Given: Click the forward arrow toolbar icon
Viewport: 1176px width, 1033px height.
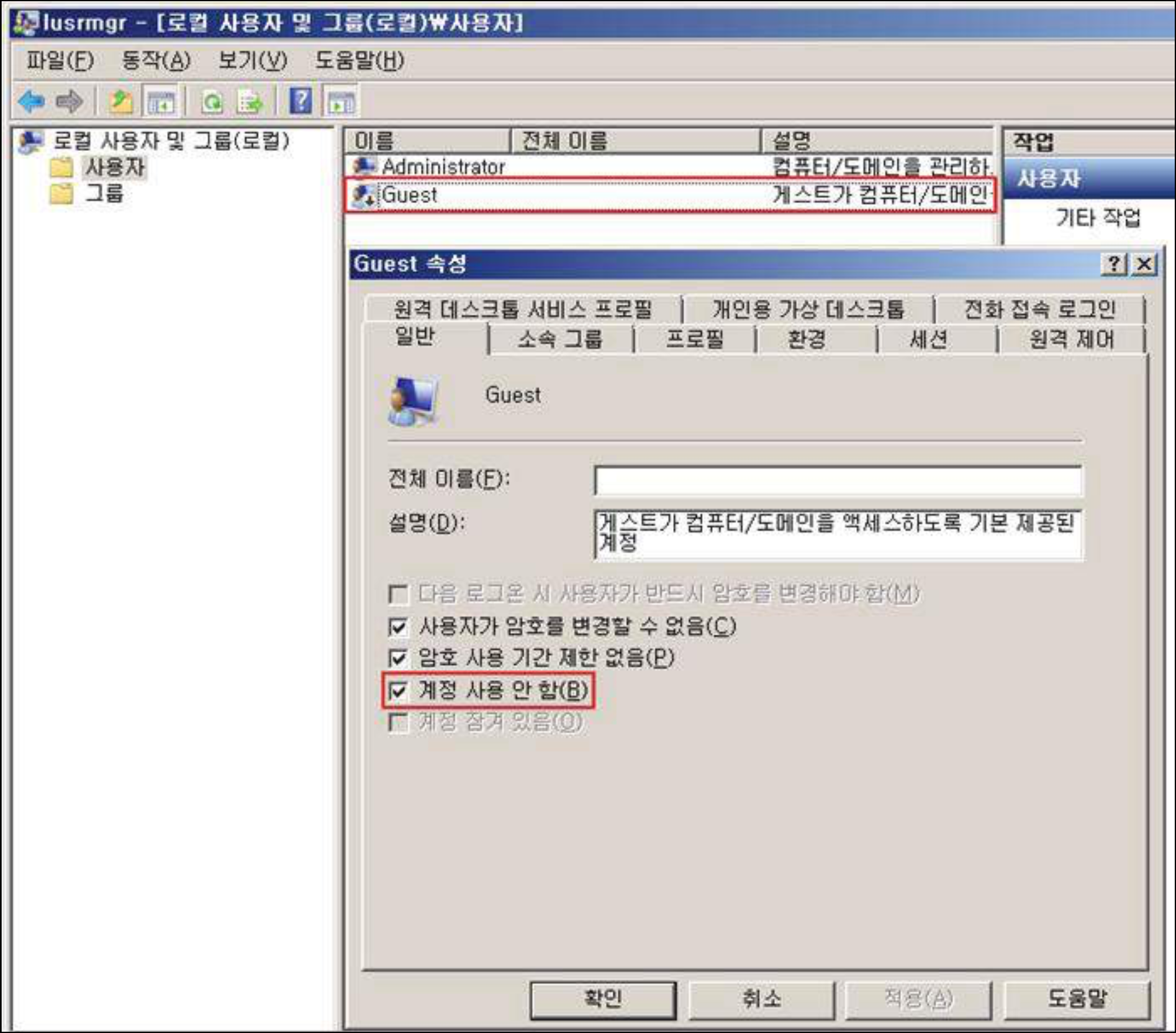Looking at the screenshot, I should [x=69, y=101].
